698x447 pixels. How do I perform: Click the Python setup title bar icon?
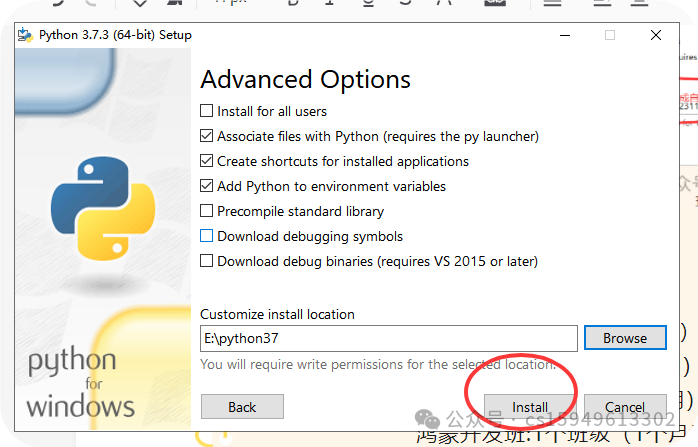coord(25,35)
